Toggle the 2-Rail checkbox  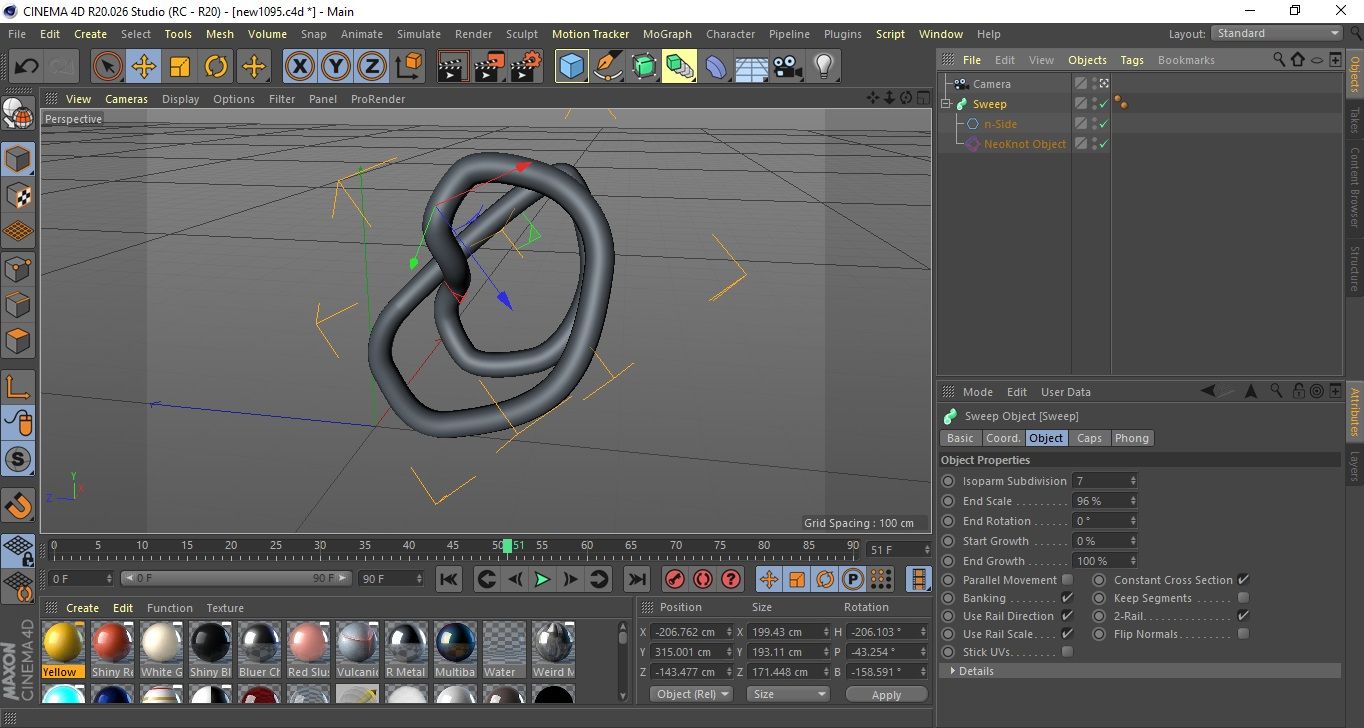(x=1243, y=616)
